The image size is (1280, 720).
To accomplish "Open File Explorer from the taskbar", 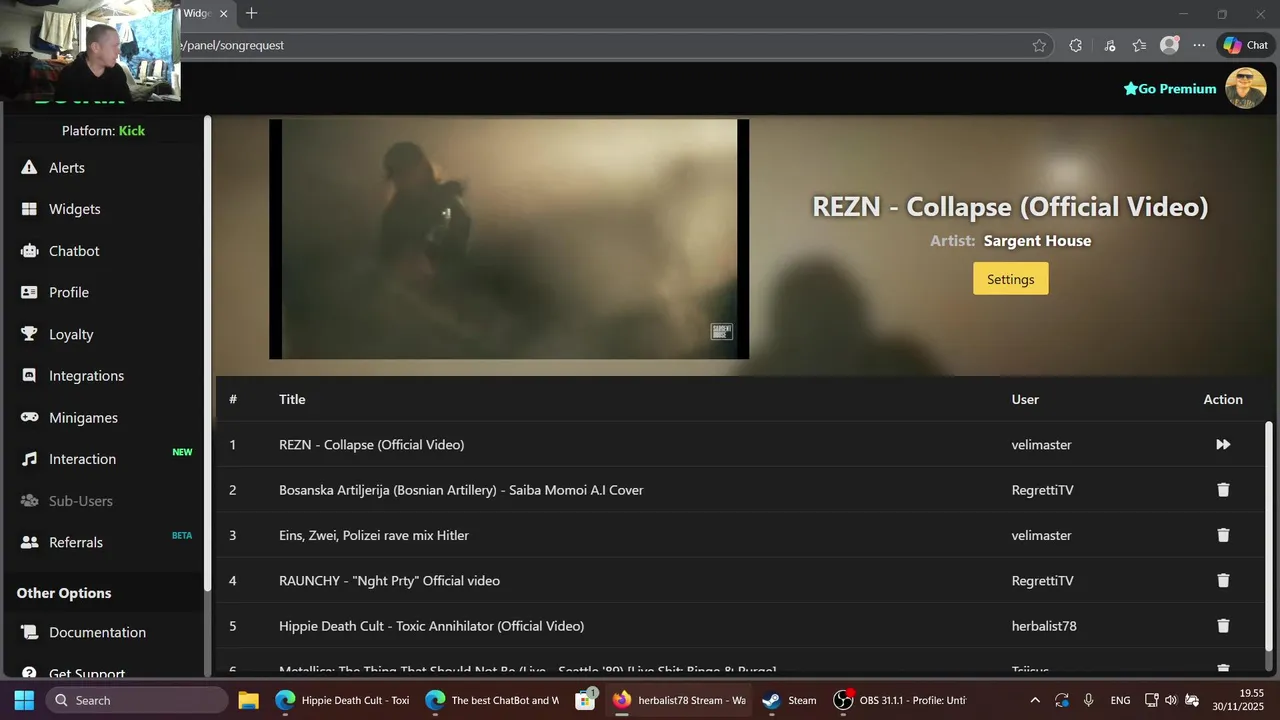I will pos(248,700).
